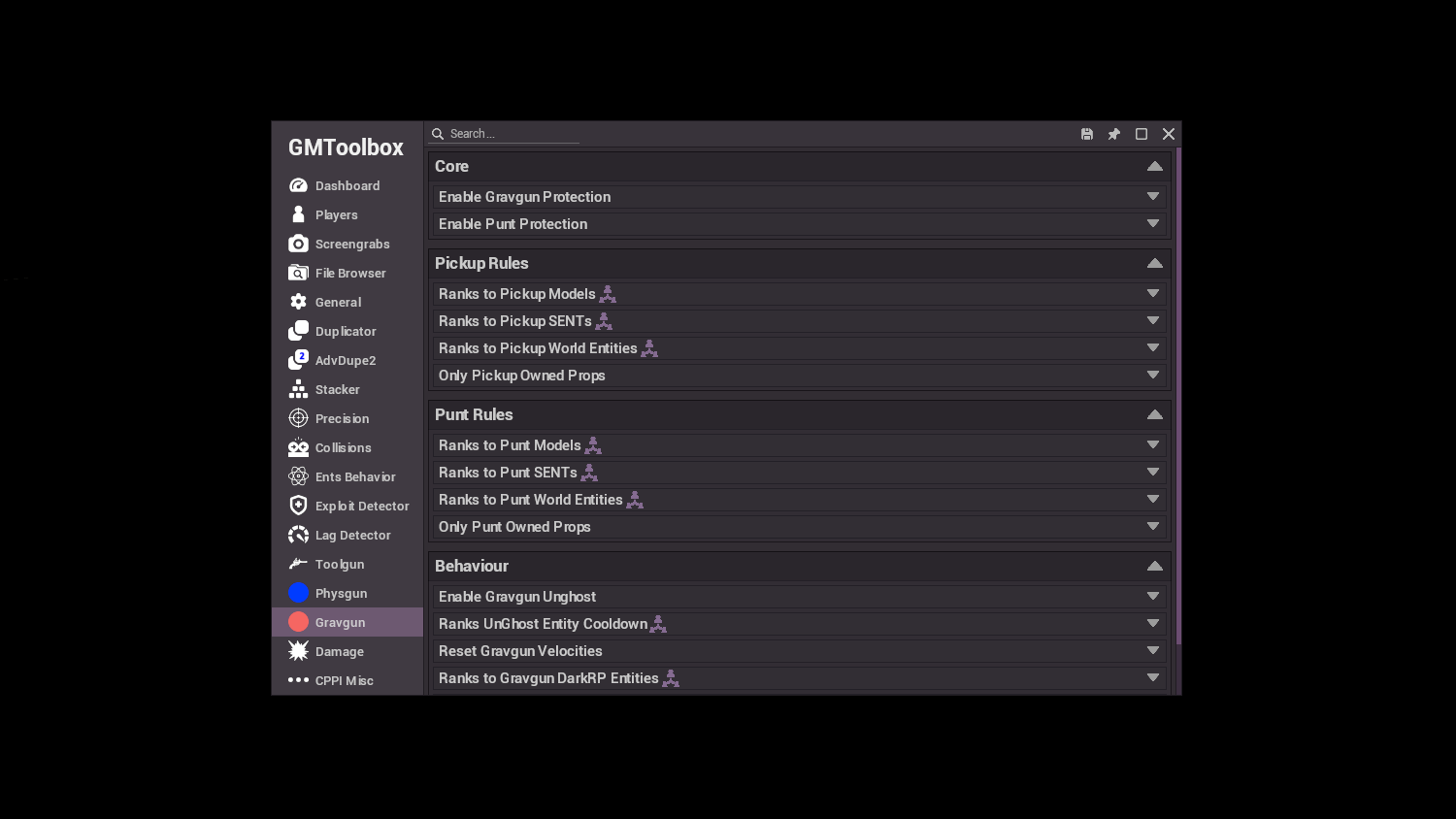Expand Enable Punt Protection dropdown arrow

[x=1153, y=223]
